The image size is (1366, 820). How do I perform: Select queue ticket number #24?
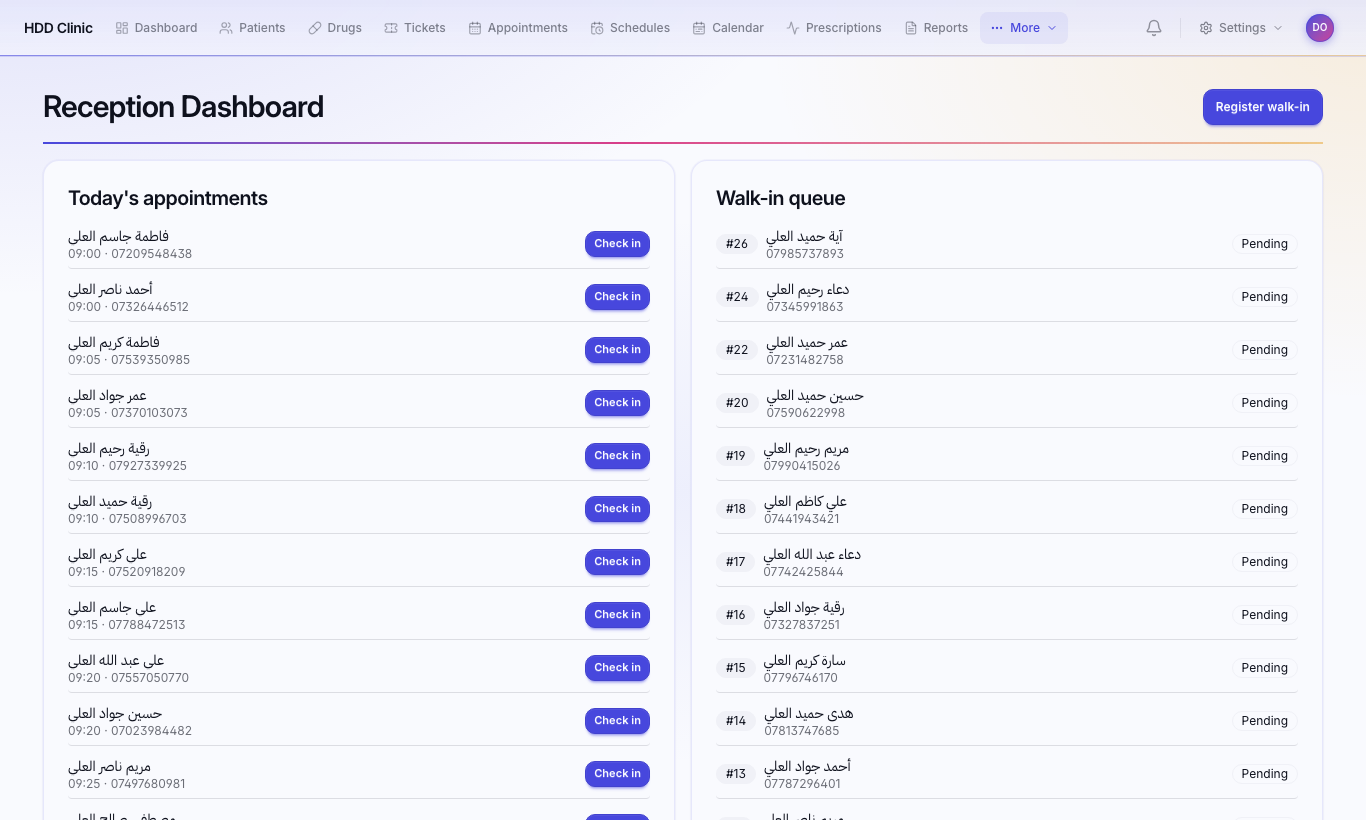(737, 297)
